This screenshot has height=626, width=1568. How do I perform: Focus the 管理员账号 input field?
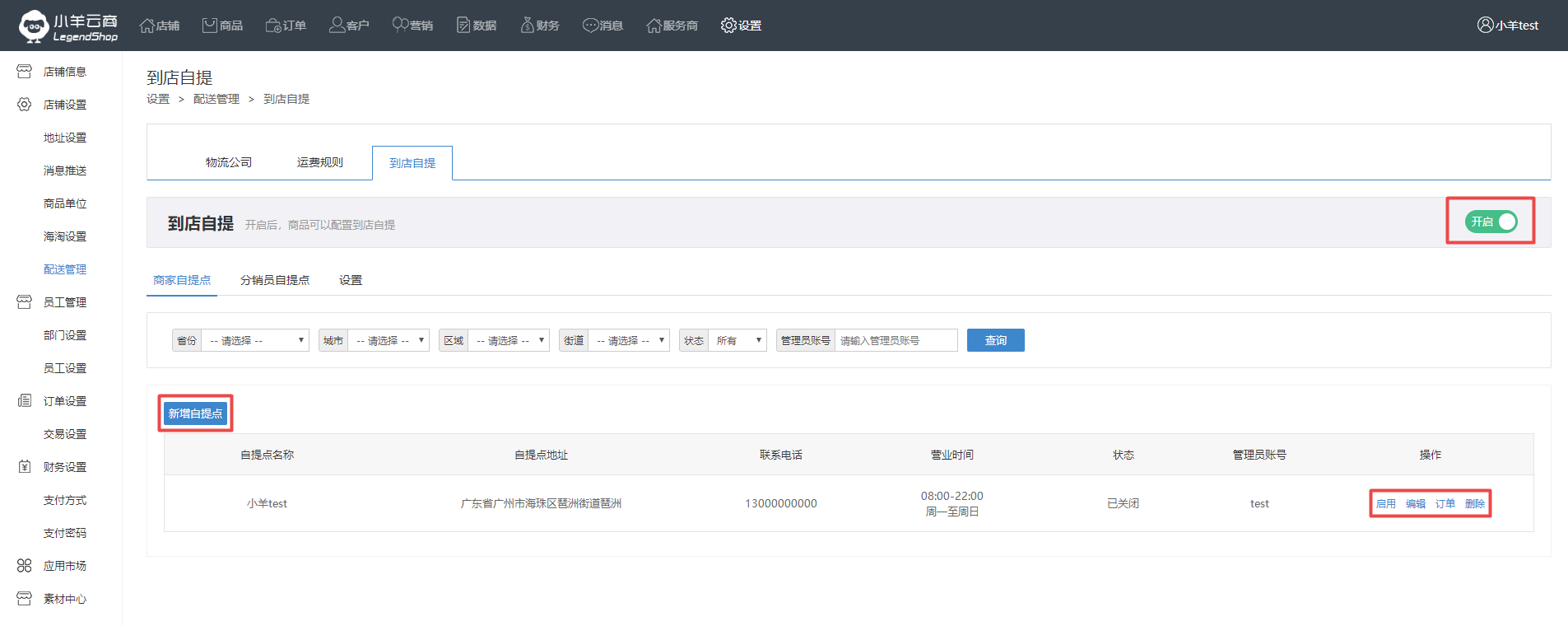coord(896,340)
